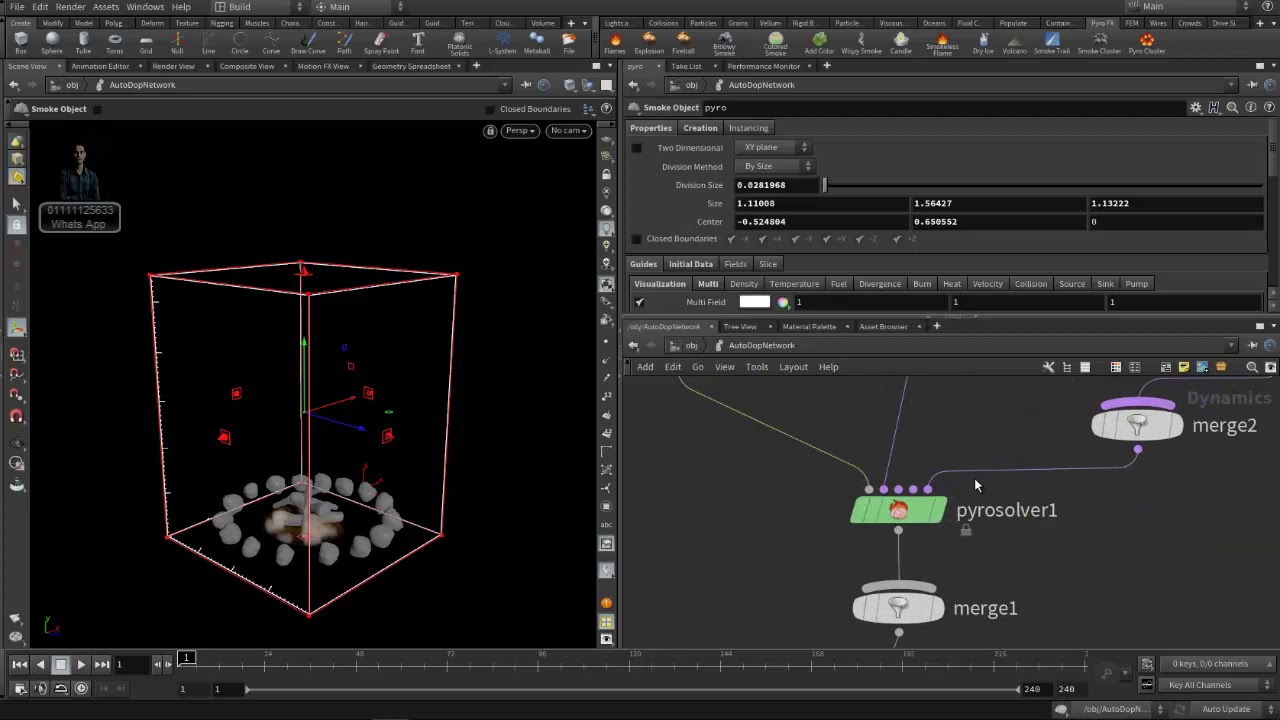The height and width of the screenshot is (720, 1280).
Task: Open the Temperature visualization tab
Action: tap(794, 284)
